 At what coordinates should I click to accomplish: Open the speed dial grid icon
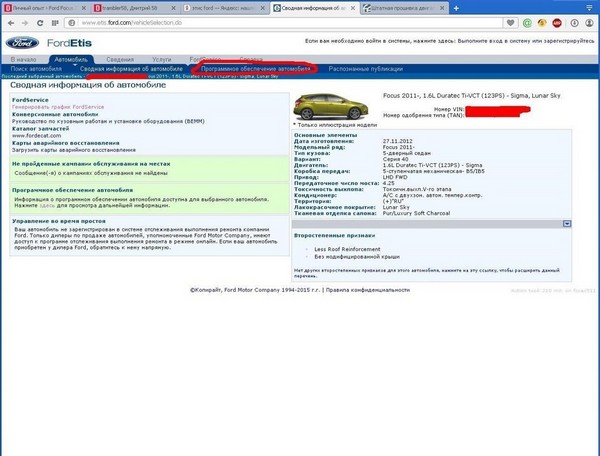55,23
